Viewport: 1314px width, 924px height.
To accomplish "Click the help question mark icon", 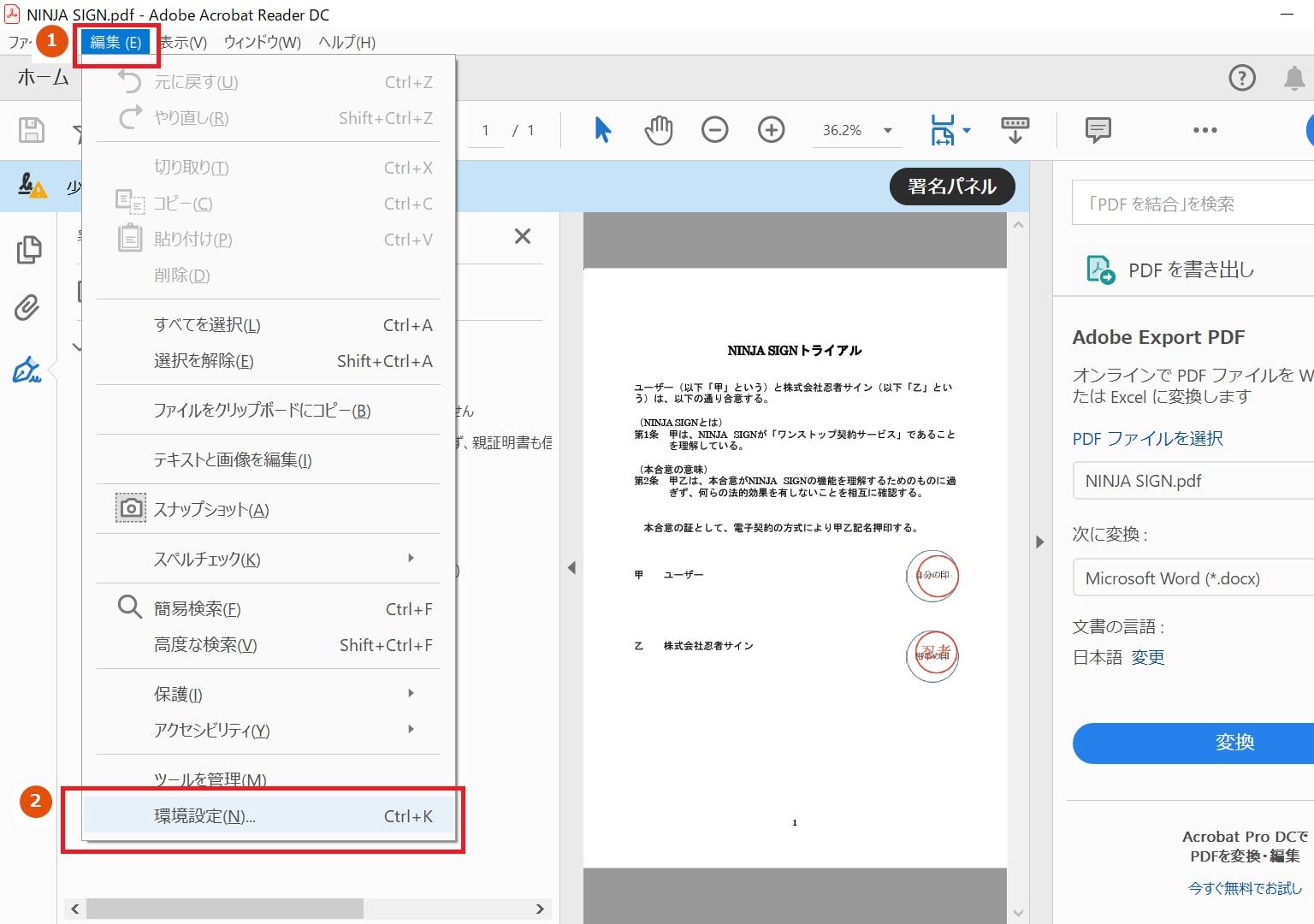I will tap(1242, 78).
